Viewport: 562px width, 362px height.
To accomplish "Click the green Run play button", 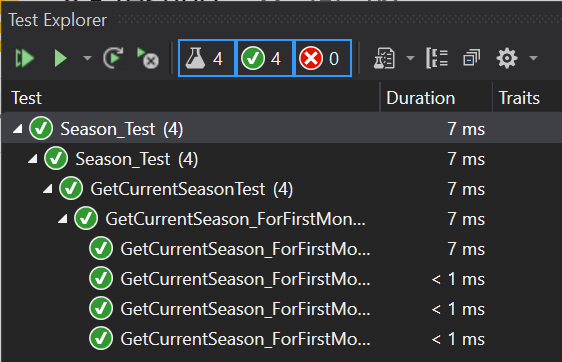I will [60, 58].
